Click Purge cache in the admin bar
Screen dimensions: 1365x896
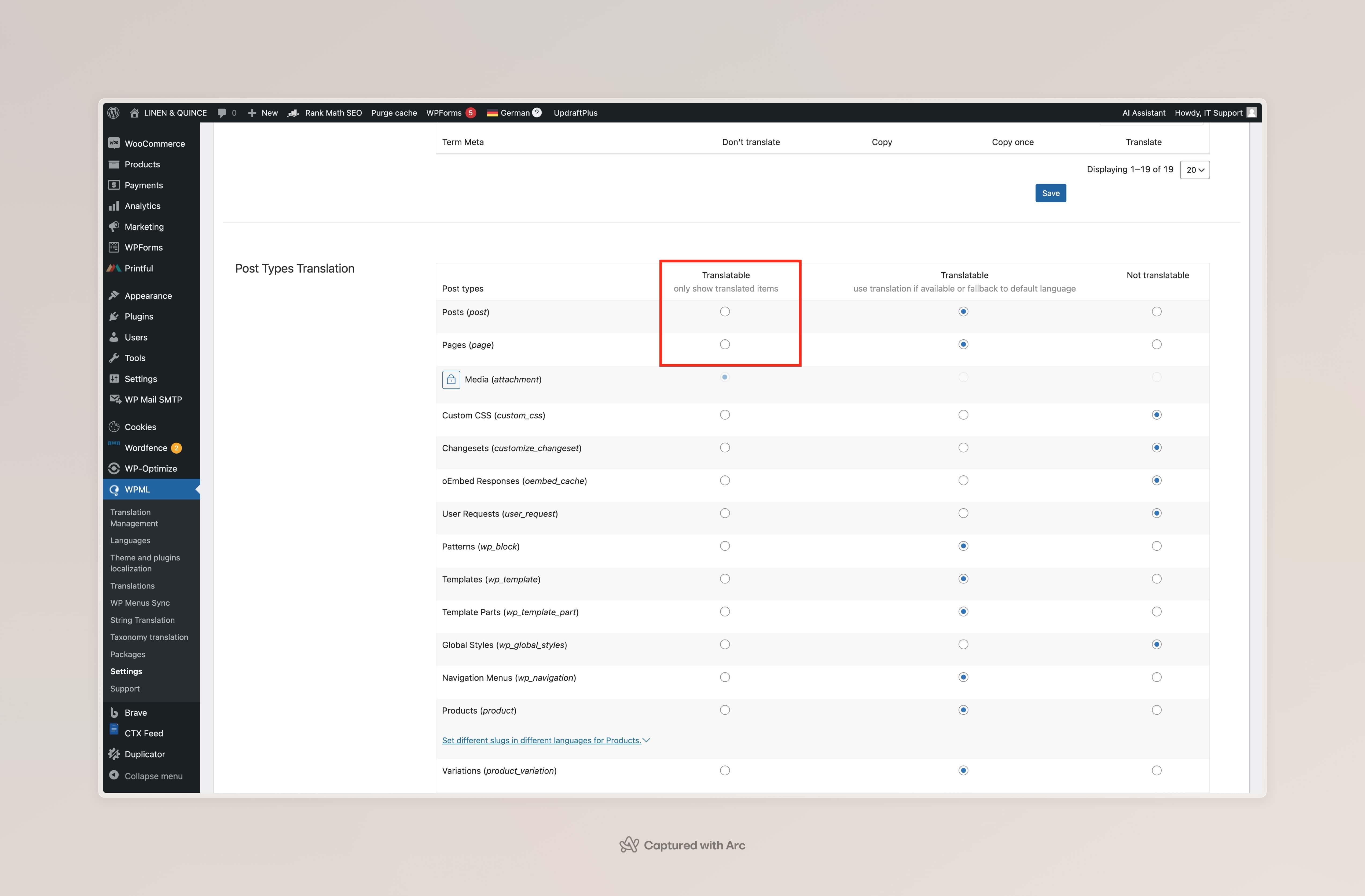coord(394,113)
